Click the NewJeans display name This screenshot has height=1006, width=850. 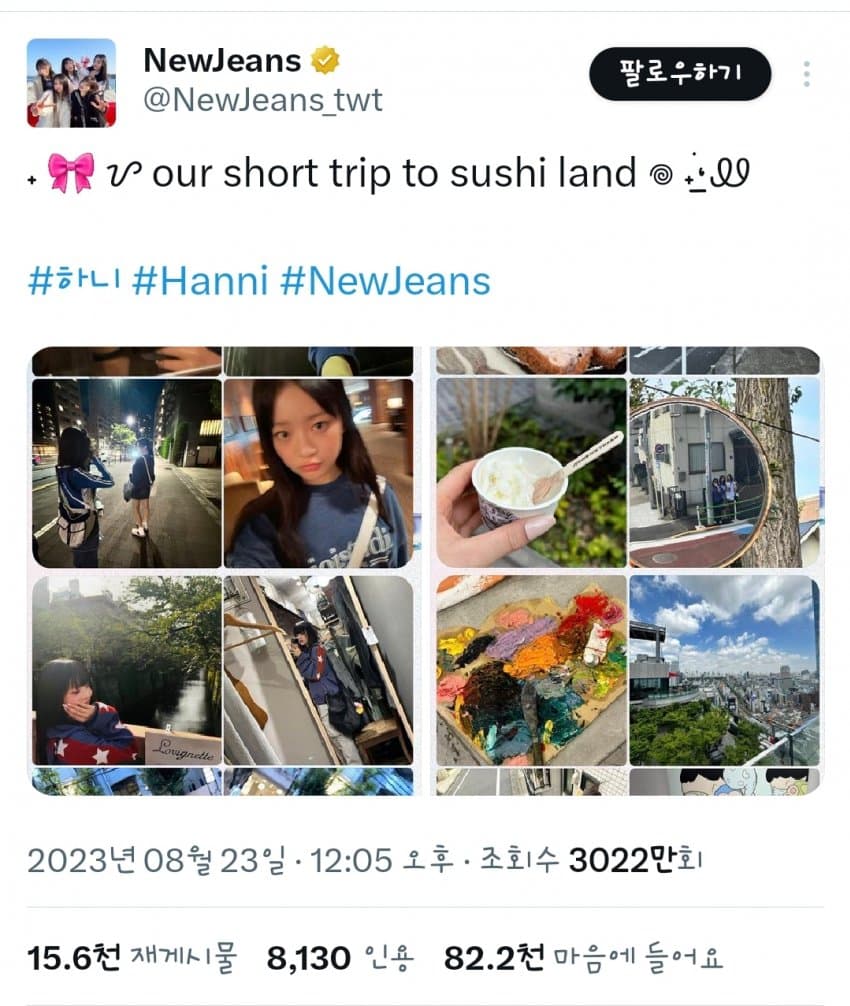(x=222, y=61)
